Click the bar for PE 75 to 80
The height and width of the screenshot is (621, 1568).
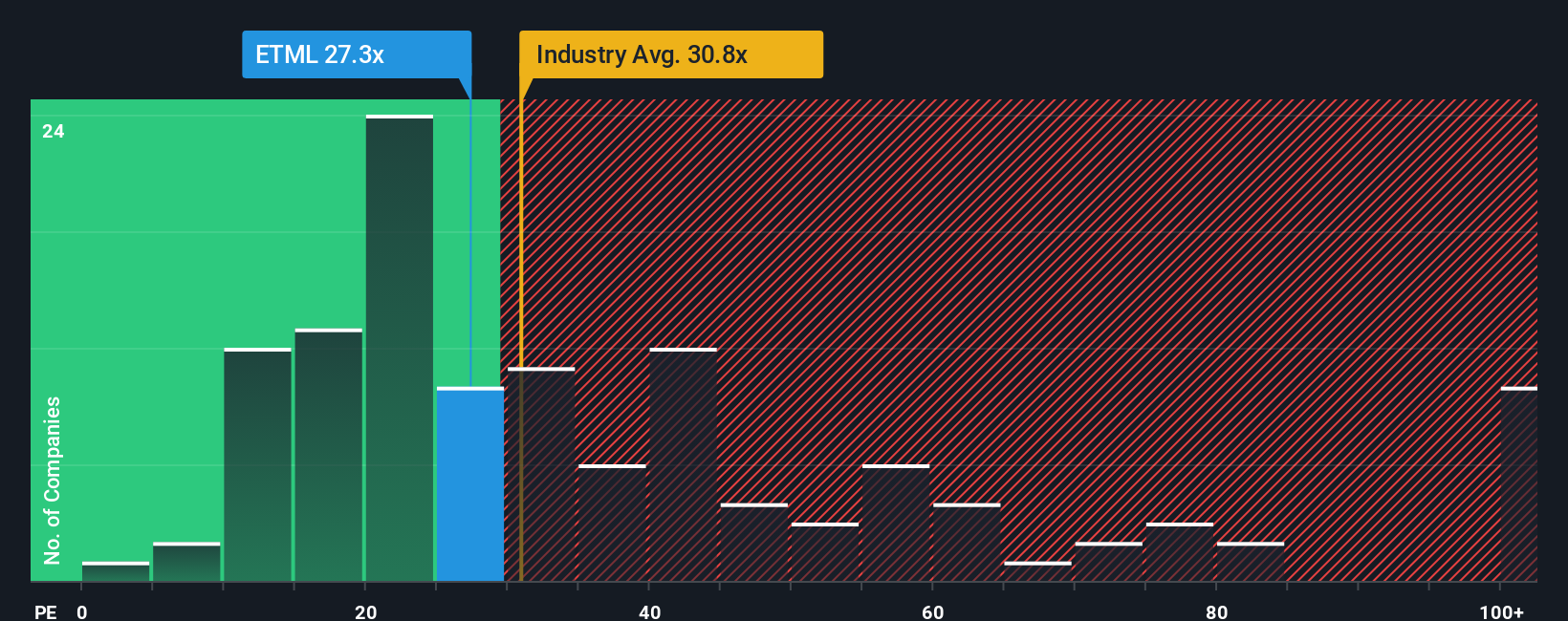tap(1180, 552)
